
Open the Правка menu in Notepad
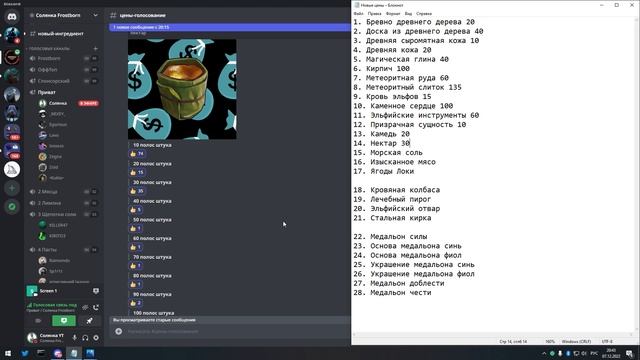tap(374, 13)
